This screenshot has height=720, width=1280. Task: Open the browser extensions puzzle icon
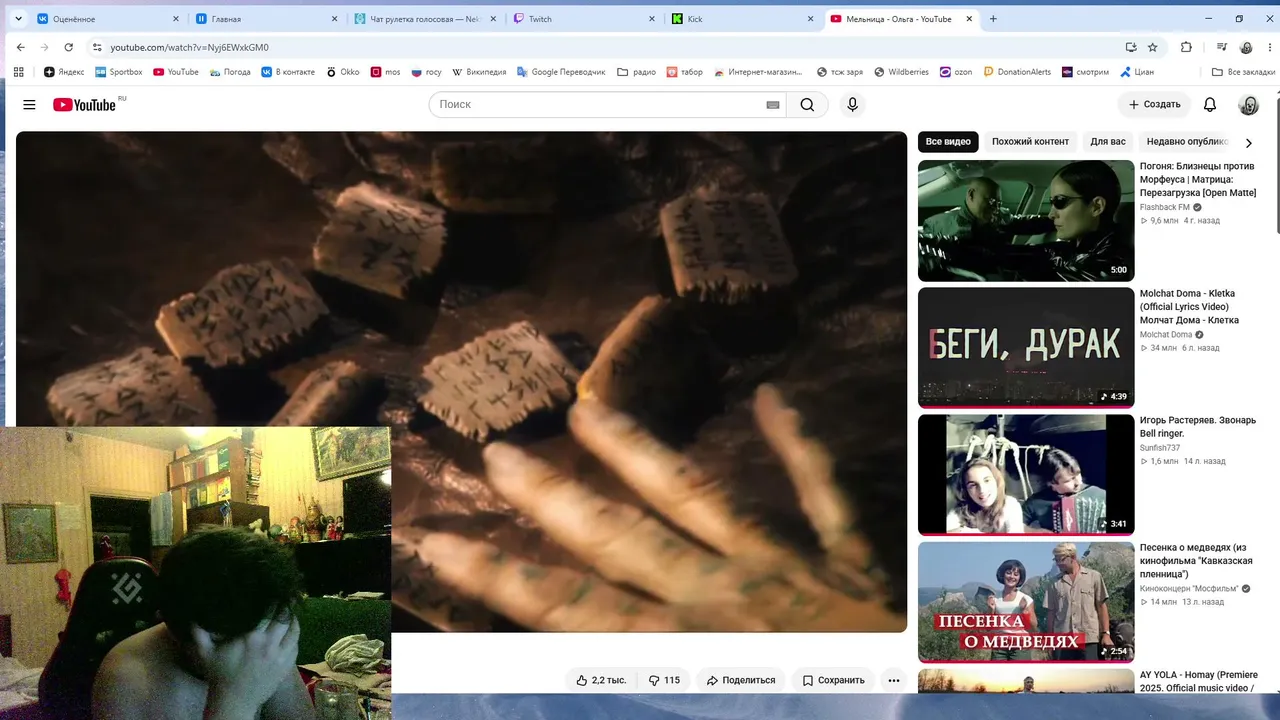pos(1187,47)
